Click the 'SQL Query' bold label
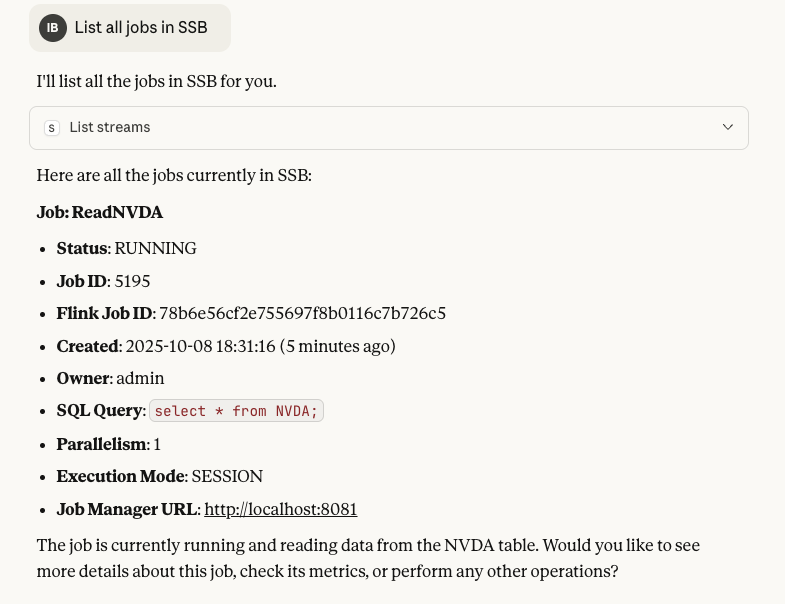 pos(99,411)
